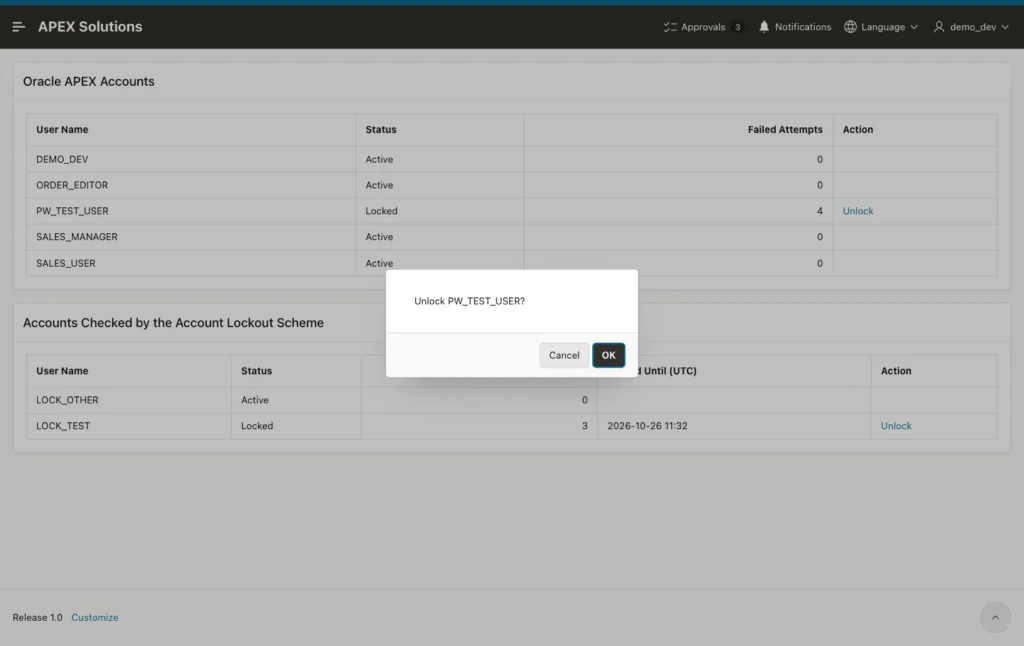Click Action header in Lockout Scheme table

(x=895, y=371)
